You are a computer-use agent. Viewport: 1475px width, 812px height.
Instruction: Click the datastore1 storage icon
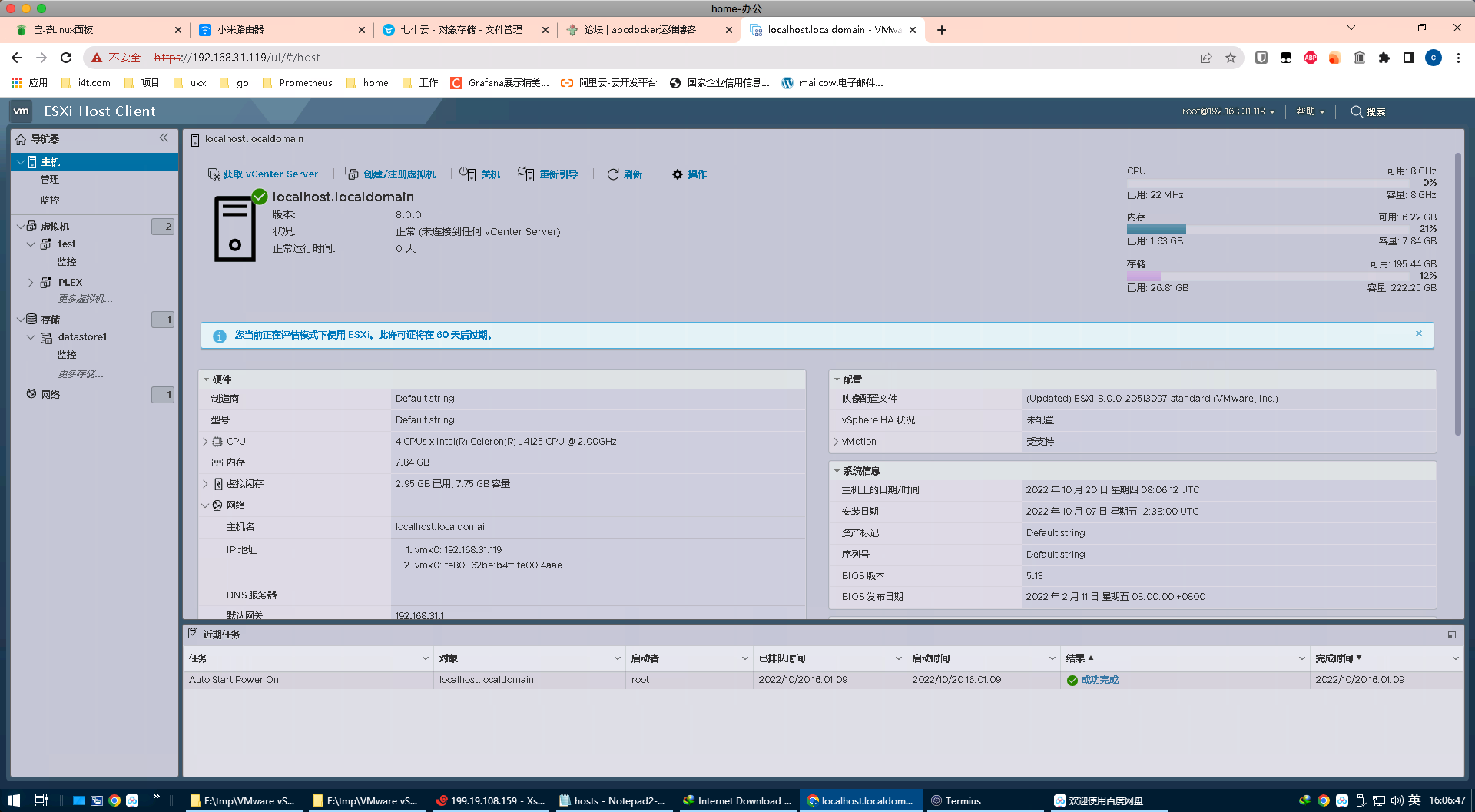click(x=47, y=337)
